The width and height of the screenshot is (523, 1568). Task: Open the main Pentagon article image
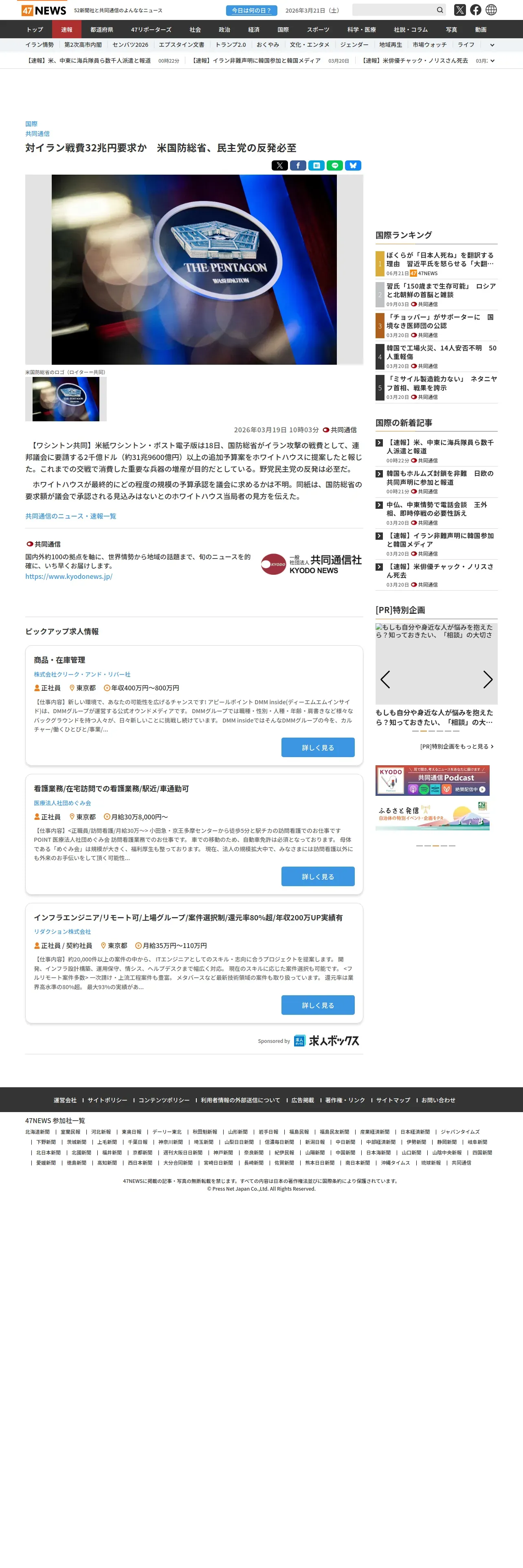coord(194,269)
